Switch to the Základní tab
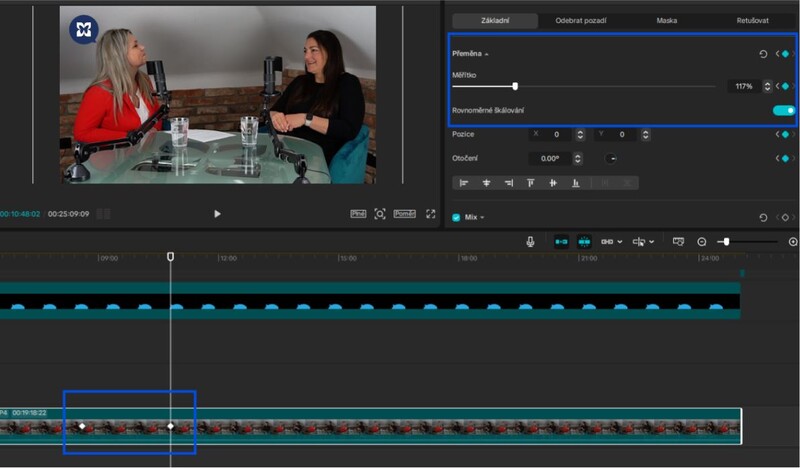Viewport: 800px width, 468px height. tap(495, 20)
